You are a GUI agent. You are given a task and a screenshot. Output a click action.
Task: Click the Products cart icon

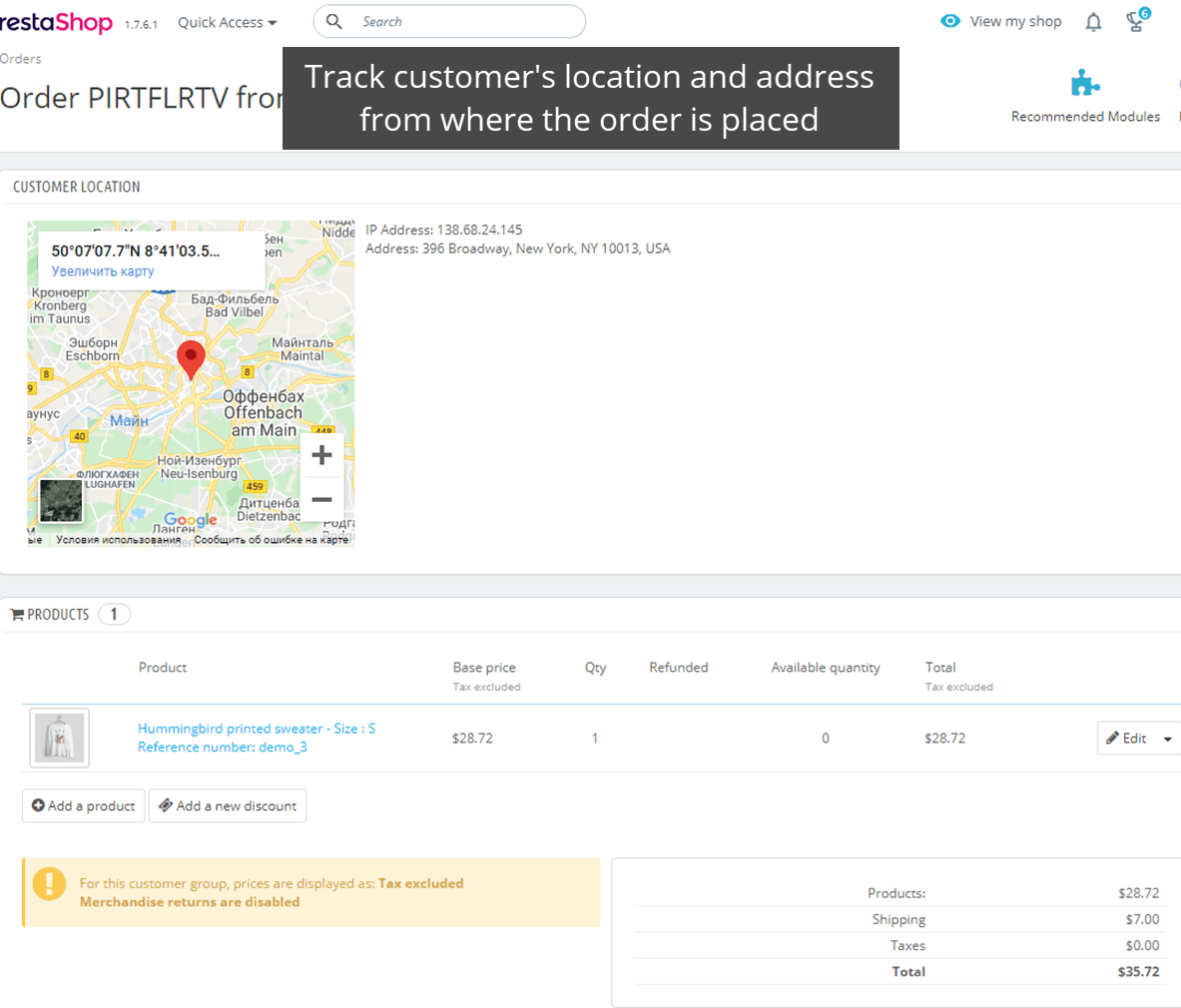(x=17, y=615)
